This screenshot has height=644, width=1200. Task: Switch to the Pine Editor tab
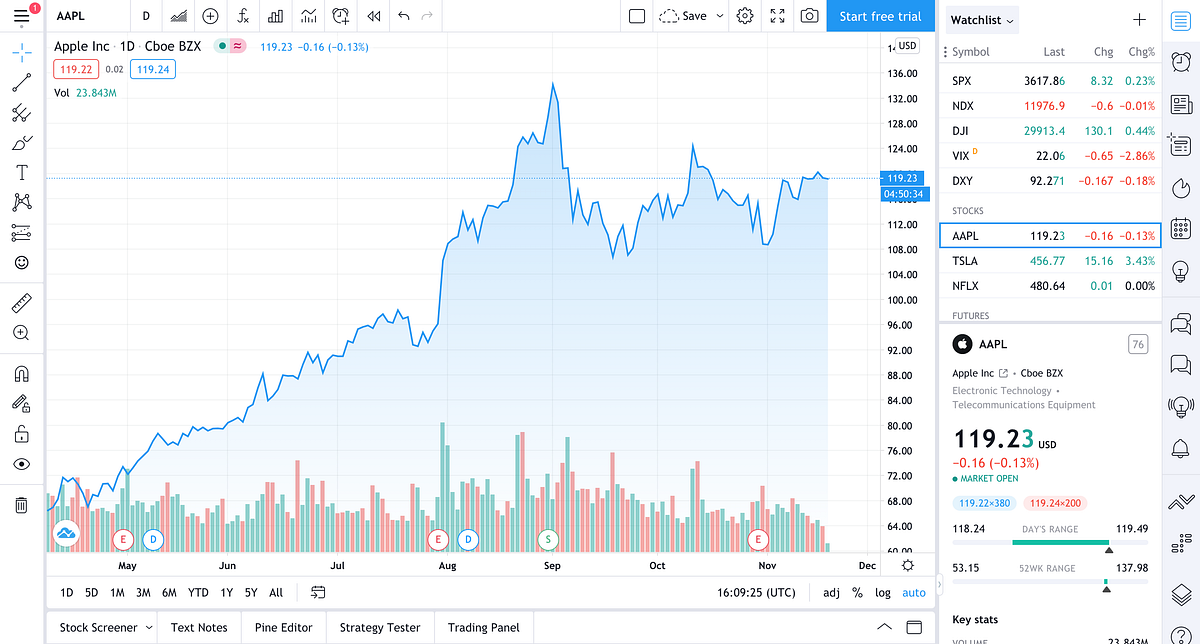click(x=283, y=627)
